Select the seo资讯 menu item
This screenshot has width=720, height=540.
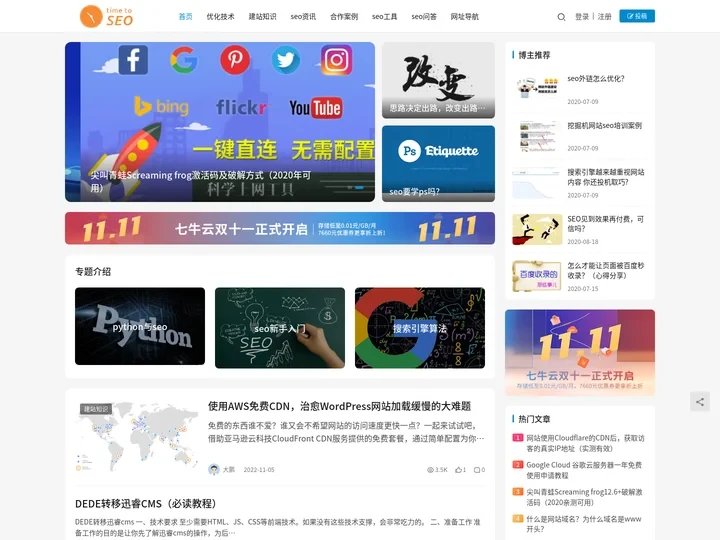(303, 17)
